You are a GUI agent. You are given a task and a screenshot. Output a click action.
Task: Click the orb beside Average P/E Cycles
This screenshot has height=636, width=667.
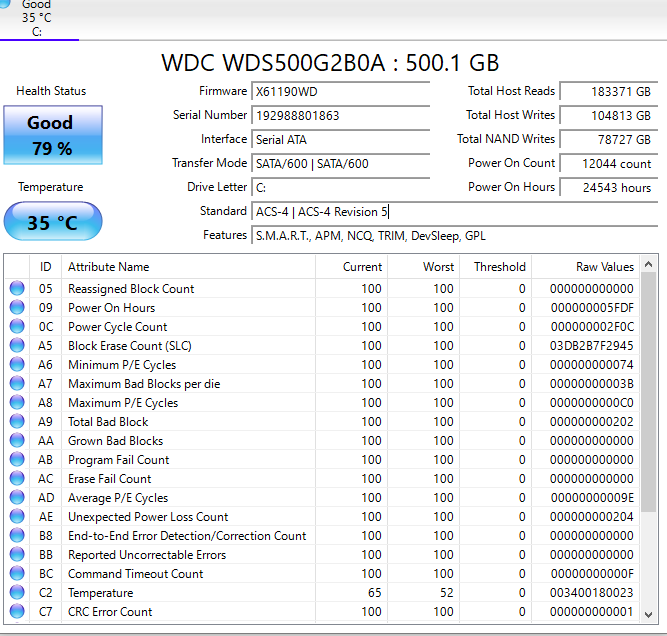click(x=17, y=498)
